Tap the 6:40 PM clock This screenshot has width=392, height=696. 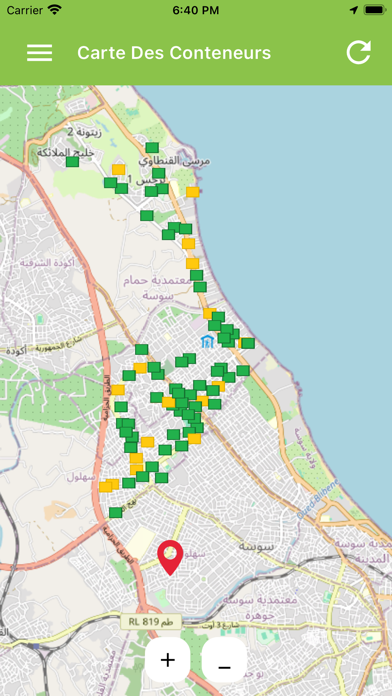[x=196, y=10]
